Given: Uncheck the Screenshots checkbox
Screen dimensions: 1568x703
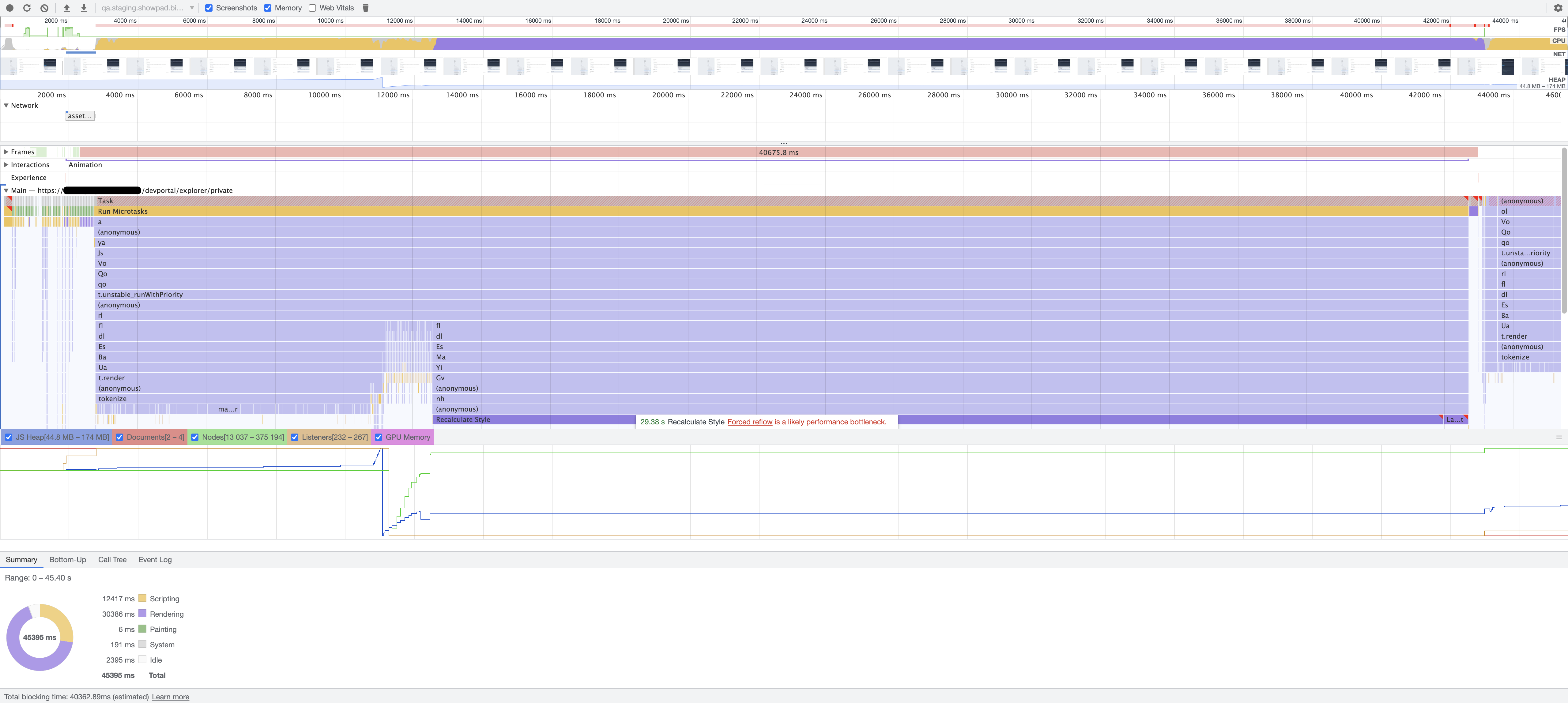Looking at the screenshot, I should point(209,8).
